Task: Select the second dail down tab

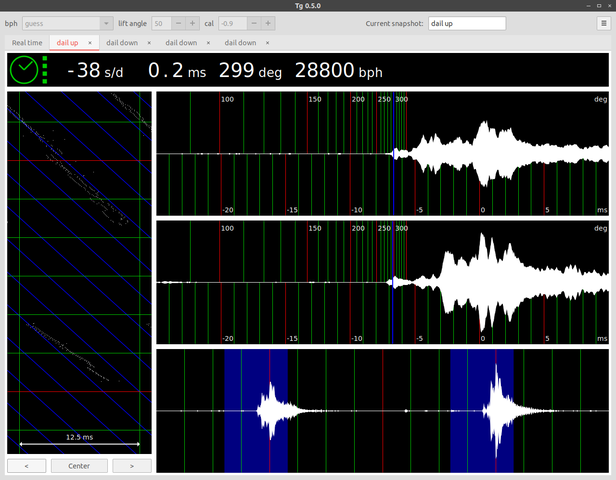Action: [x=181, y=43]
